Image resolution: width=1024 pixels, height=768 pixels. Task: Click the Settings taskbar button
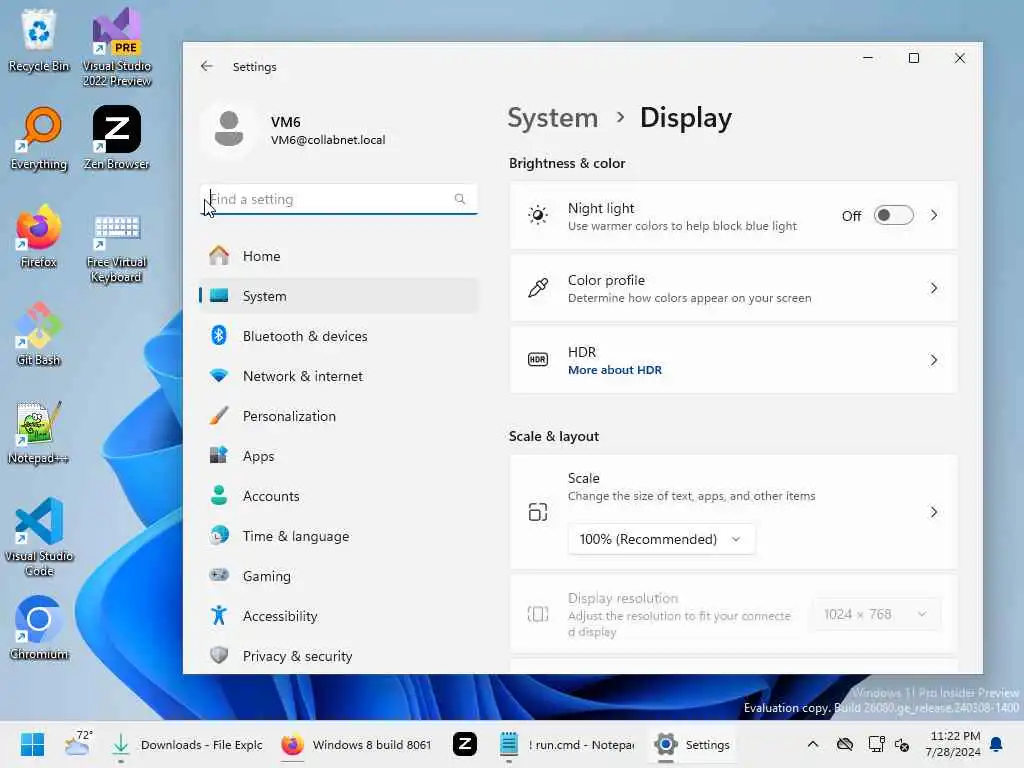(692, 744)
